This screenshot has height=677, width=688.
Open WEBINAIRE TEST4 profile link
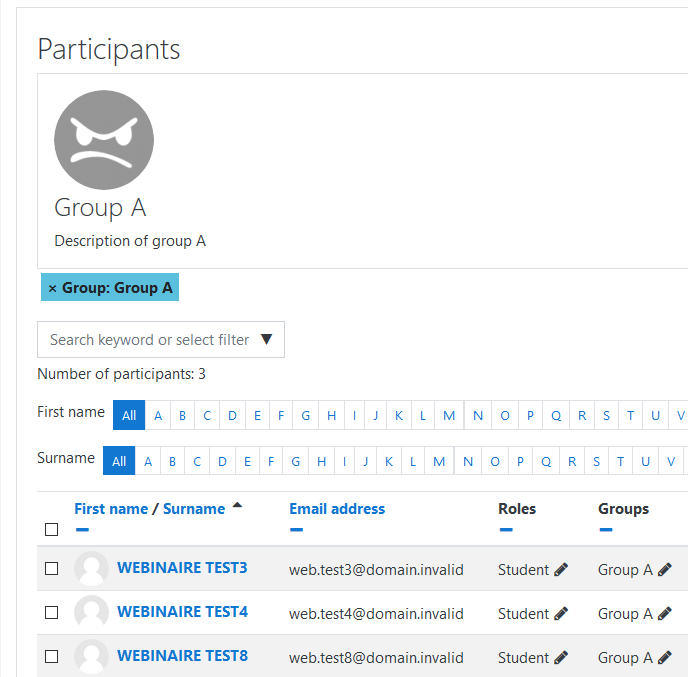[182, 612]
